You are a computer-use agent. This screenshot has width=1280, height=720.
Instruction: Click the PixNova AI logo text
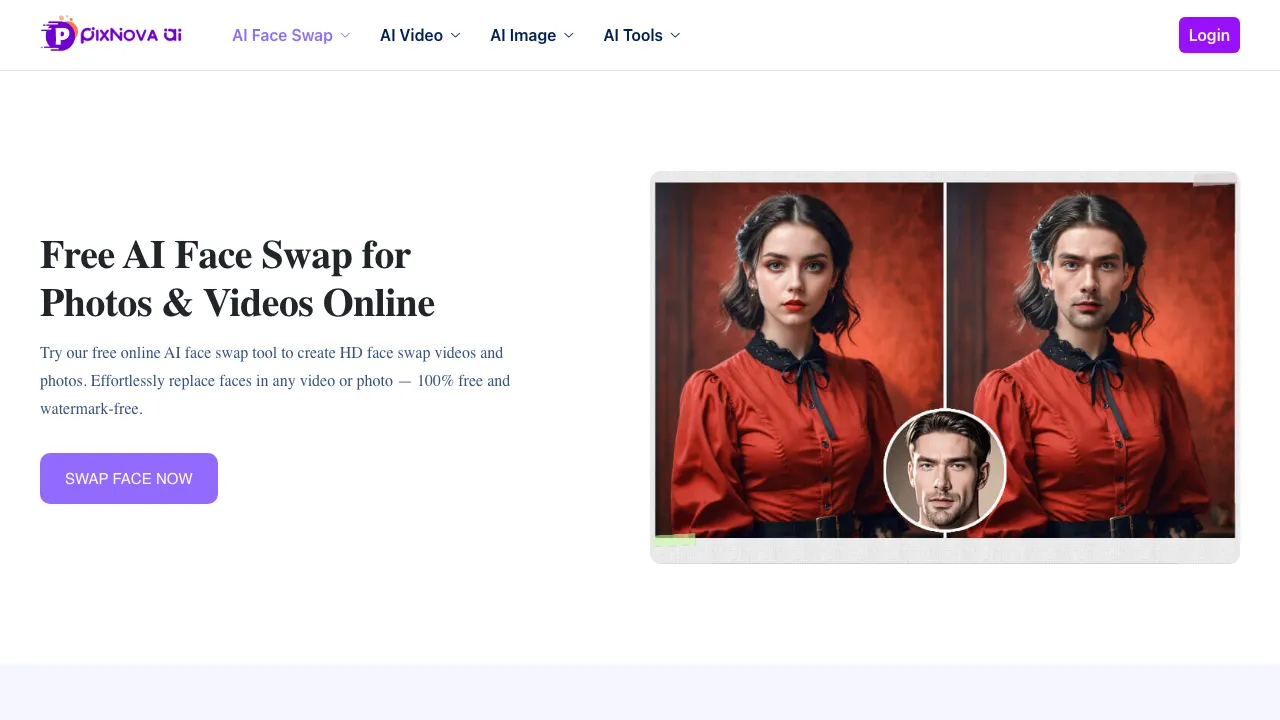(x=130, y=35)
